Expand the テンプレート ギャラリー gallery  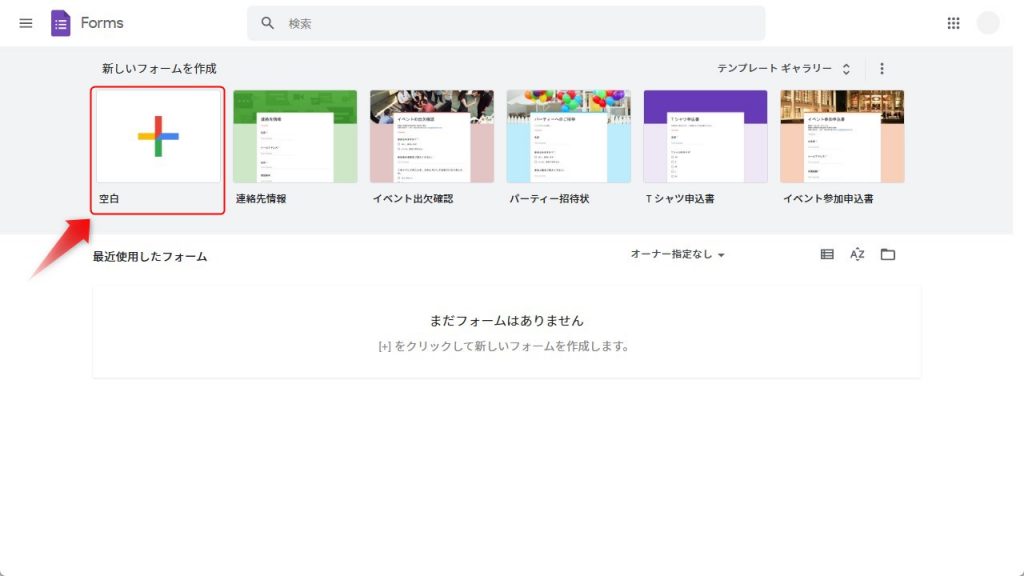(x=784, y=69)
